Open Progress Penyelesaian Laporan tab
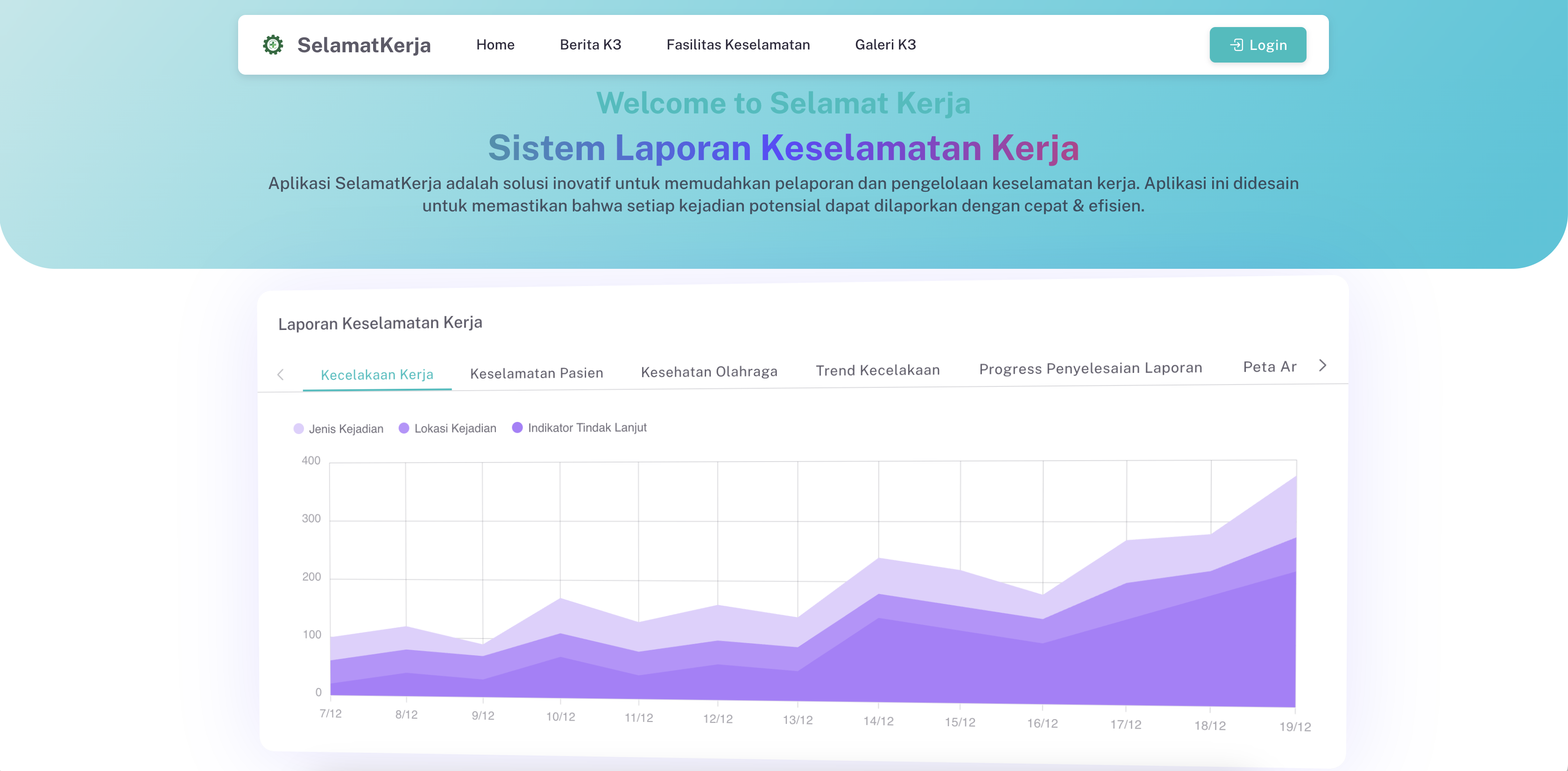 (x=1090, y=368)
